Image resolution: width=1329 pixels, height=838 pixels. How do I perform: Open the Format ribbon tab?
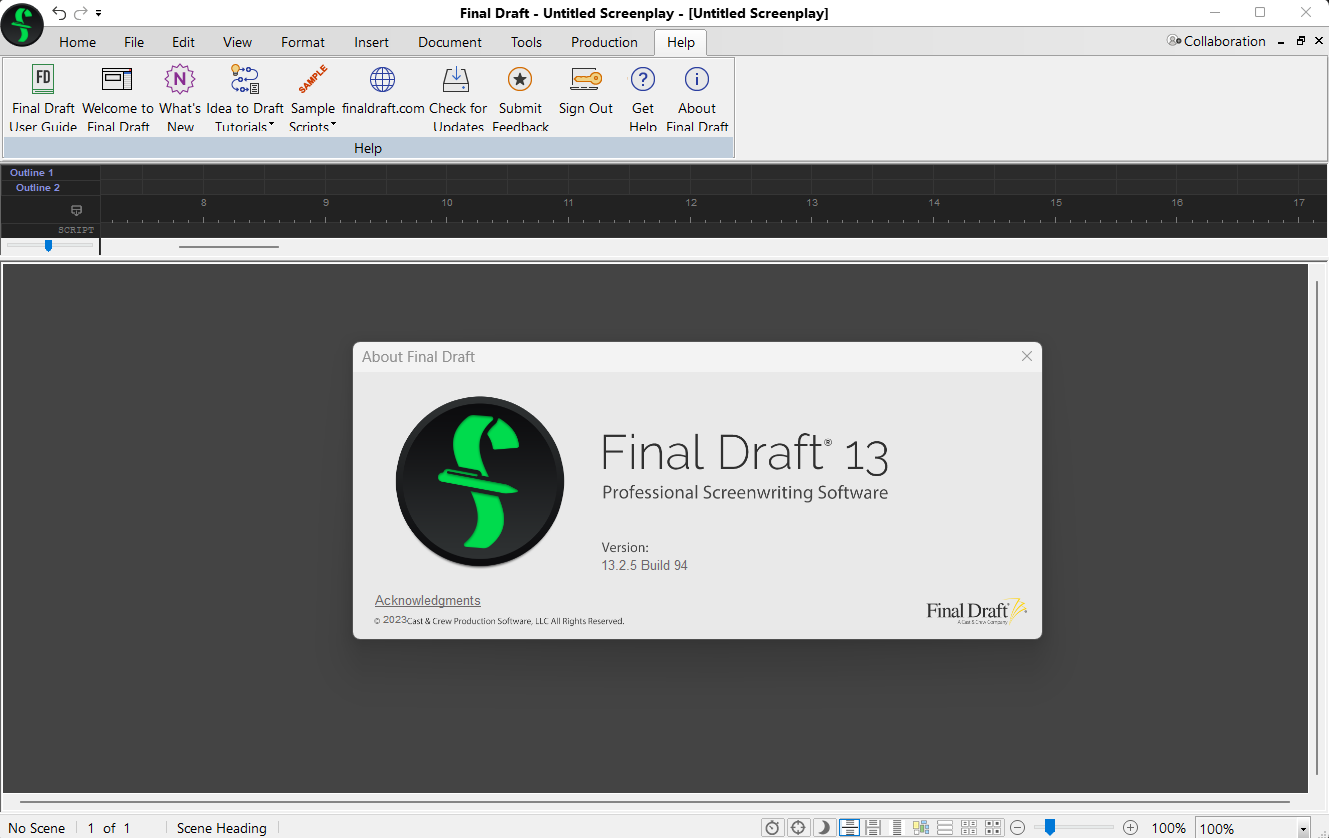[x=303, y=42]
